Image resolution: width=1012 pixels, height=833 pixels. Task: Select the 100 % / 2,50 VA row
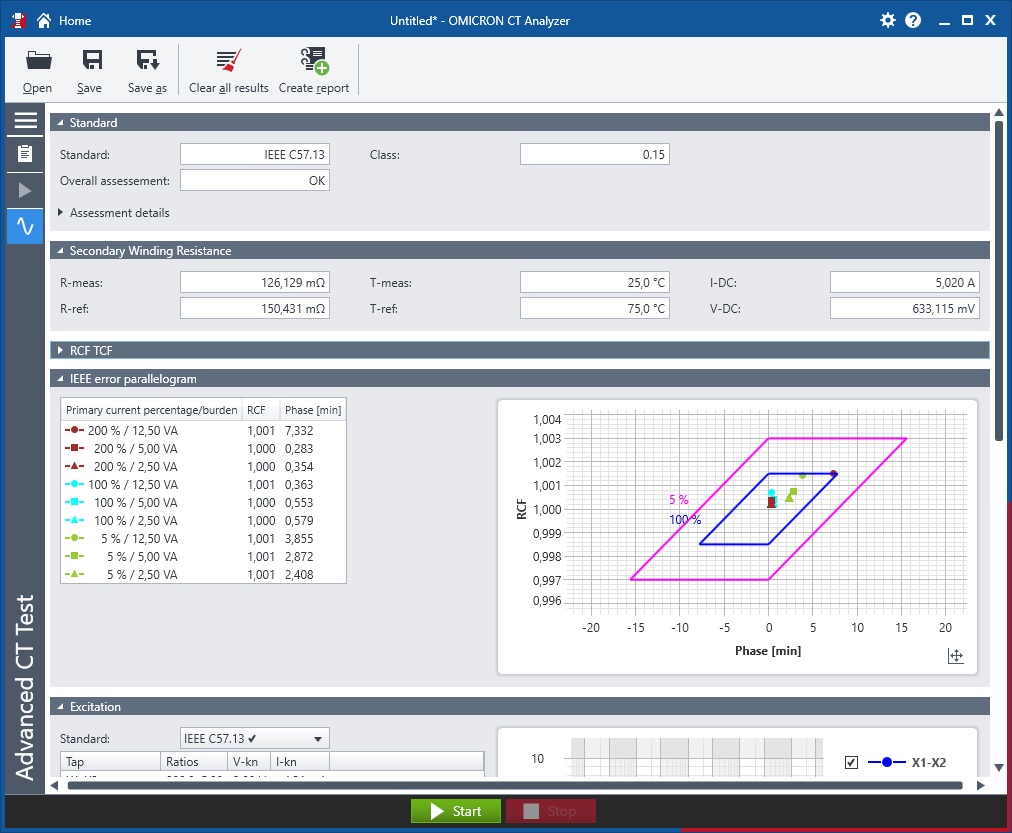tap(203, 521)
